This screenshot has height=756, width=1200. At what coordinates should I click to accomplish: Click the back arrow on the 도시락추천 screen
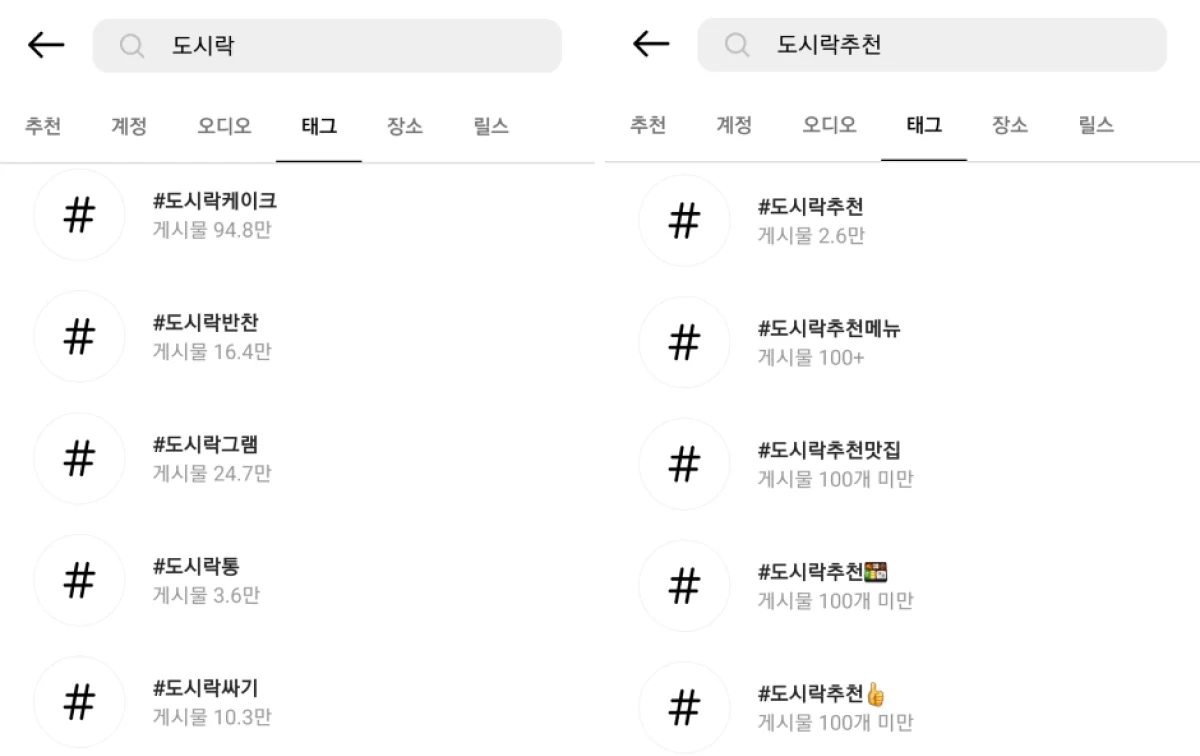click(x=650, y=44)
